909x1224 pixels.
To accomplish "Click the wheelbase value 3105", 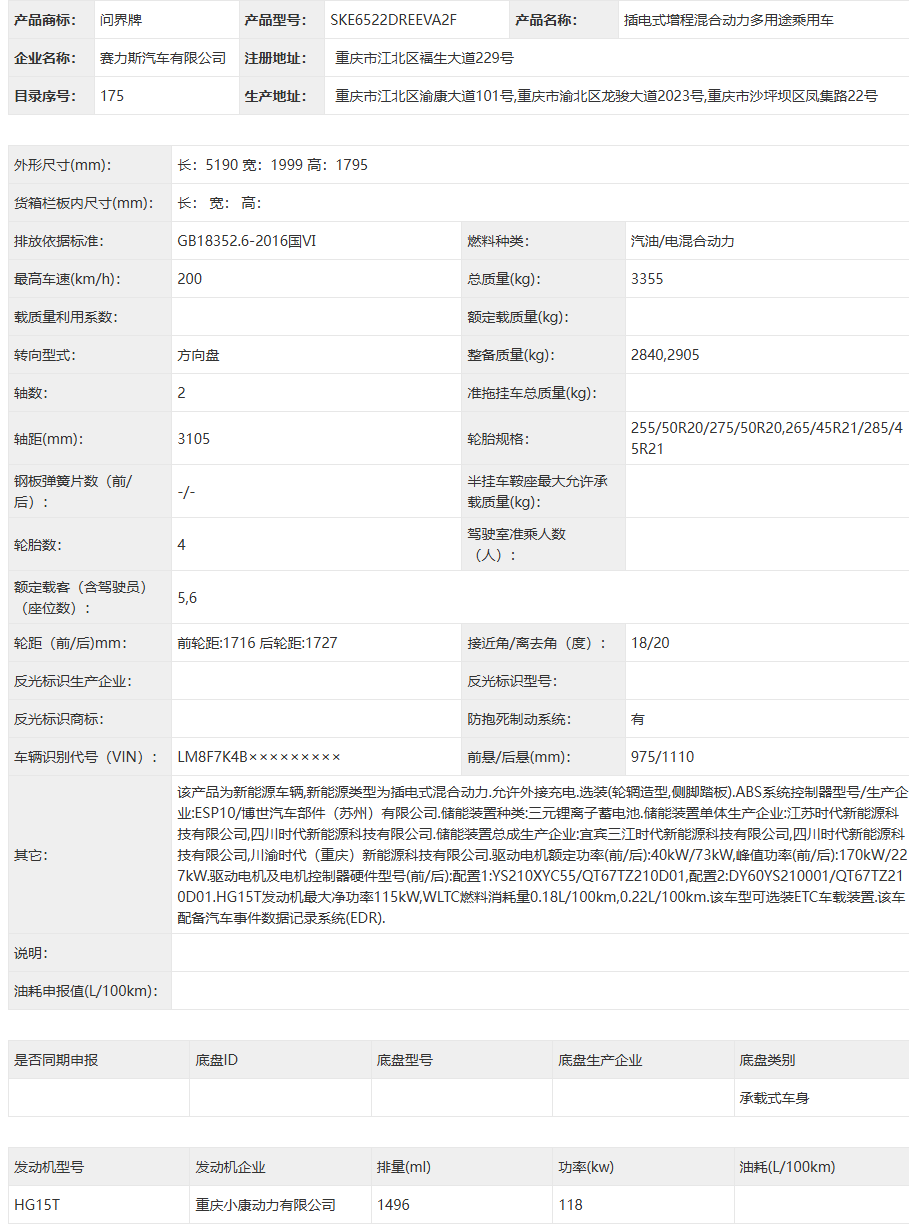I will point(194,439).
